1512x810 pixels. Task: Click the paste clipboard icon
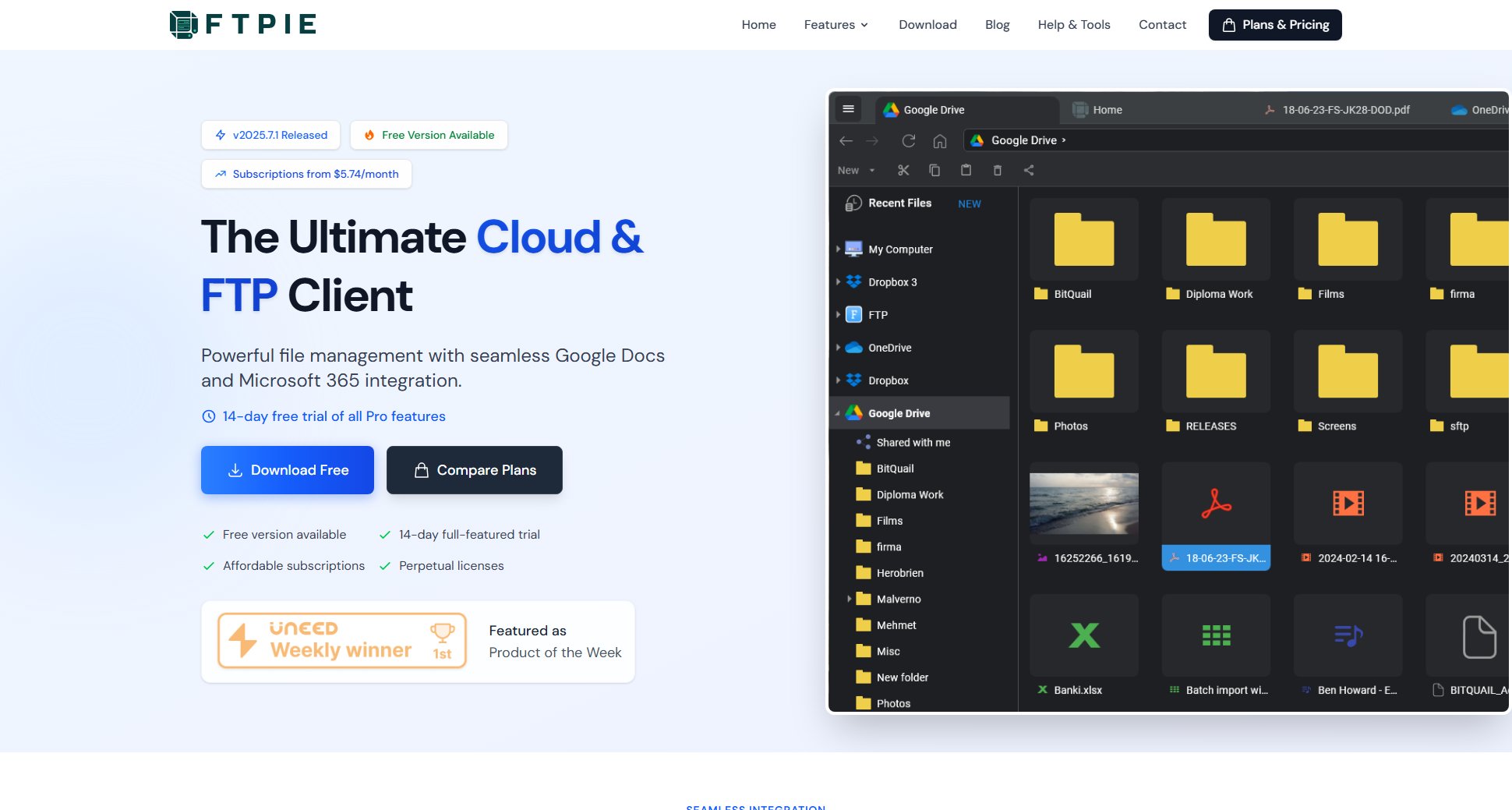(x=966, y=170)
